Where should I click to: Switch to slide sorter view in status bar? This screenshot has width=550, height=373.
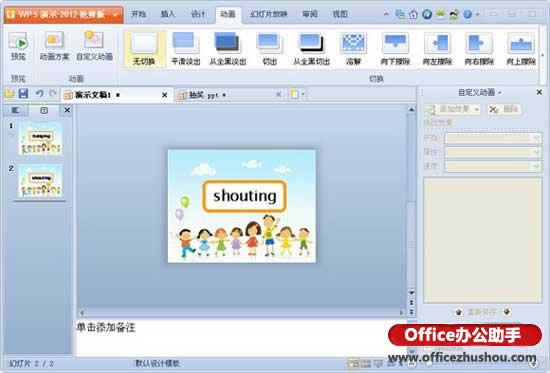click(x=366, y=364)
